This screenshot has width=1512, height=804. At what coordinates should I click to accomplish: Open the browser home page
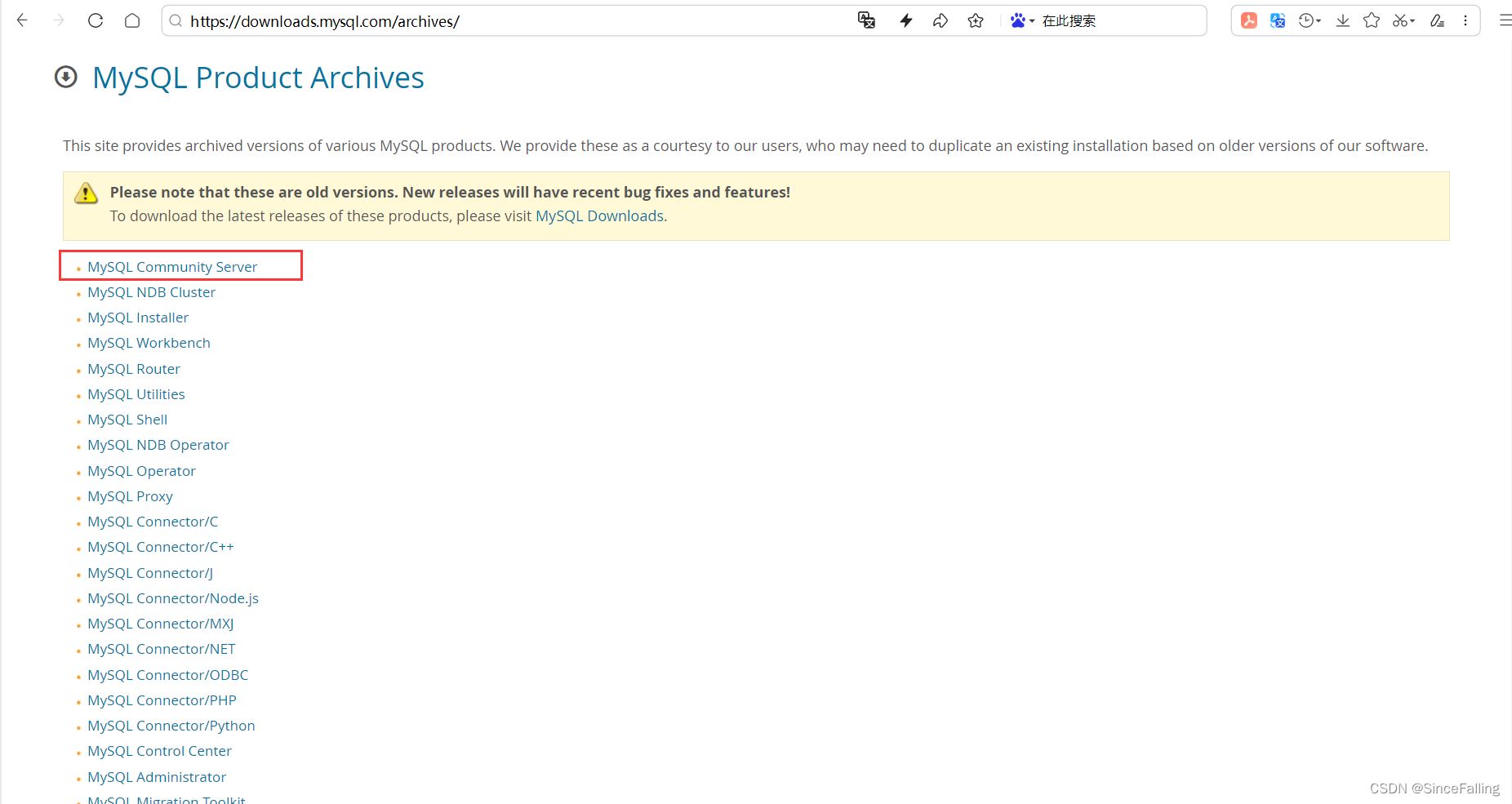(x=132, y=20)
